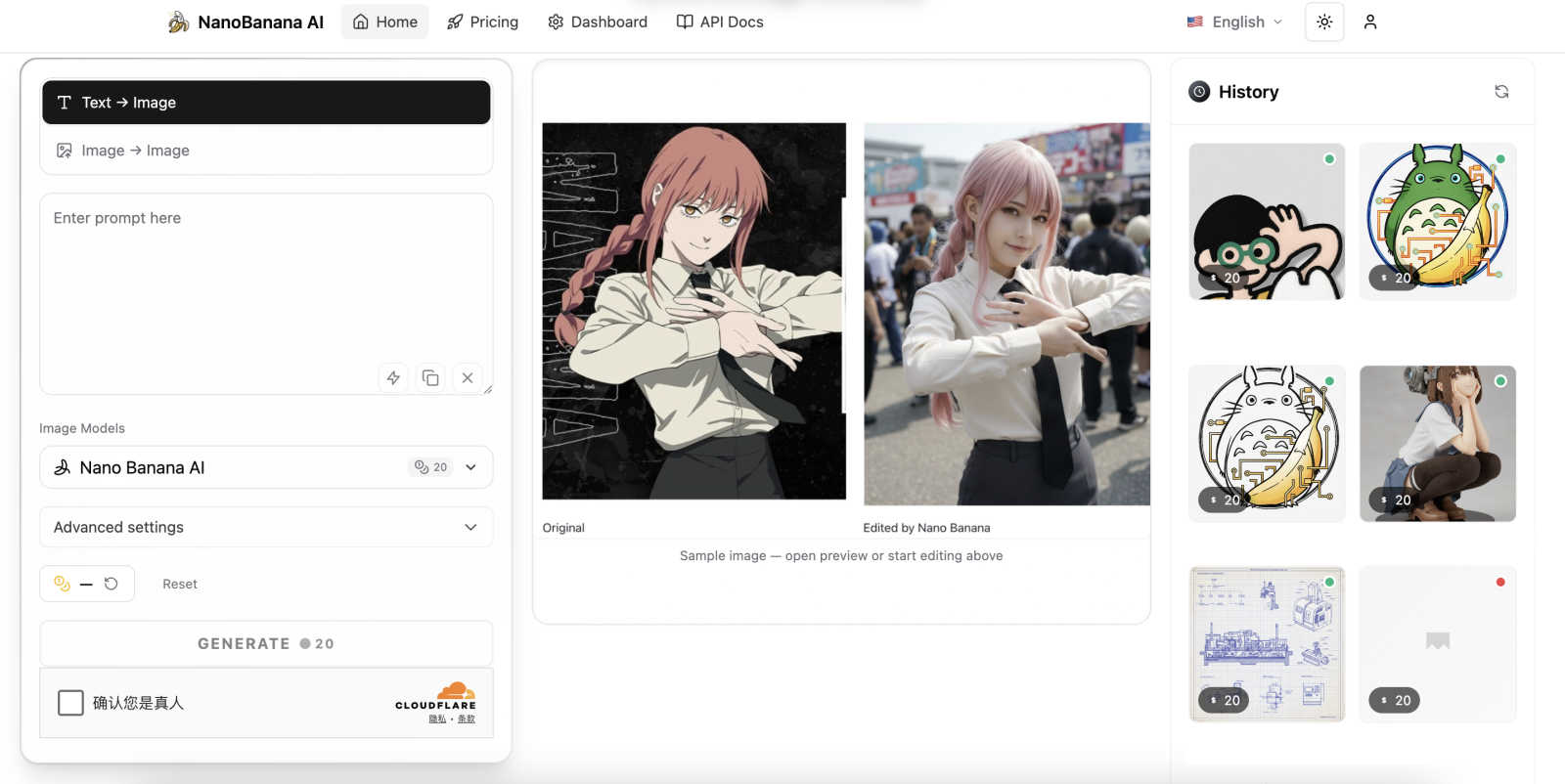
Task: Open the Nano Banana AI model dropdown
Action: tap(266, 467)
